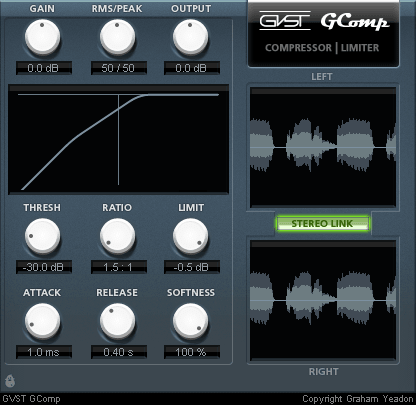Select the LIMIT knob

pos(190,236)
